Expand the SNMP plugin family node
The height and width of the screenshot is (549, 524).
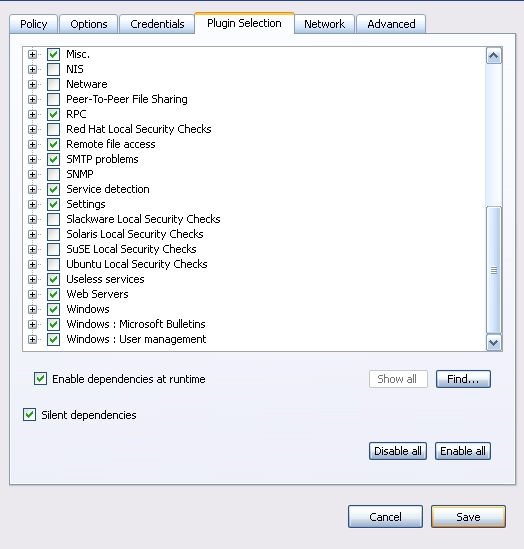[32, 174]
